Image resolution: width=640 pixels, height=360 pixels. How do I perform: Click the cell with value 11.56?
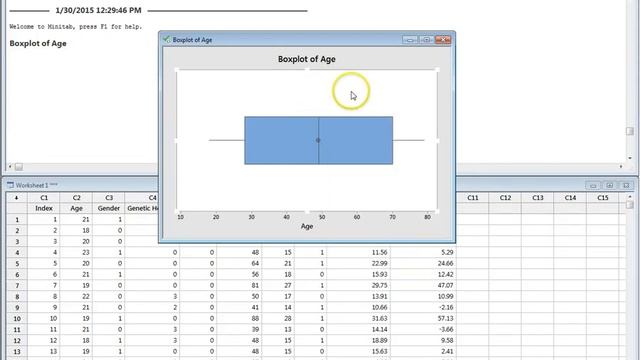(x=358, y=252)
